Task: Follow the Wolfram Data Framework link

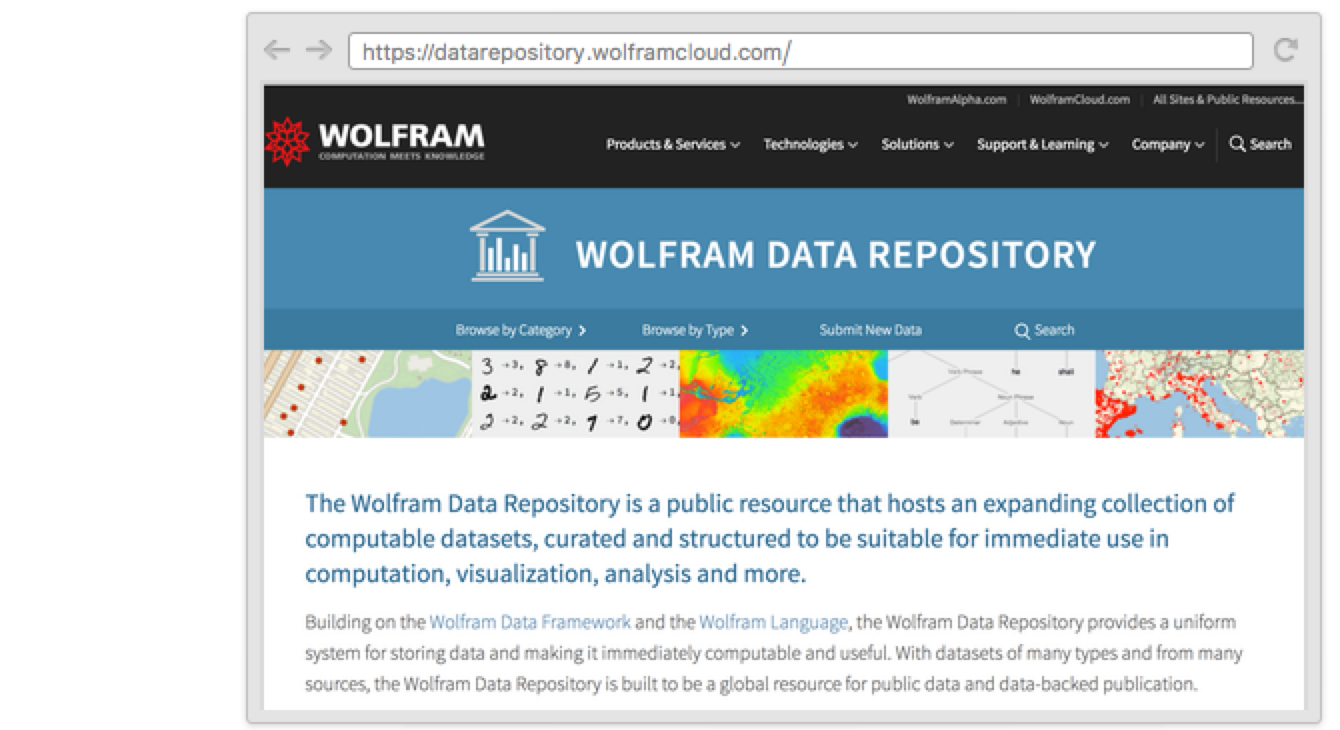Action: point(530,622)
